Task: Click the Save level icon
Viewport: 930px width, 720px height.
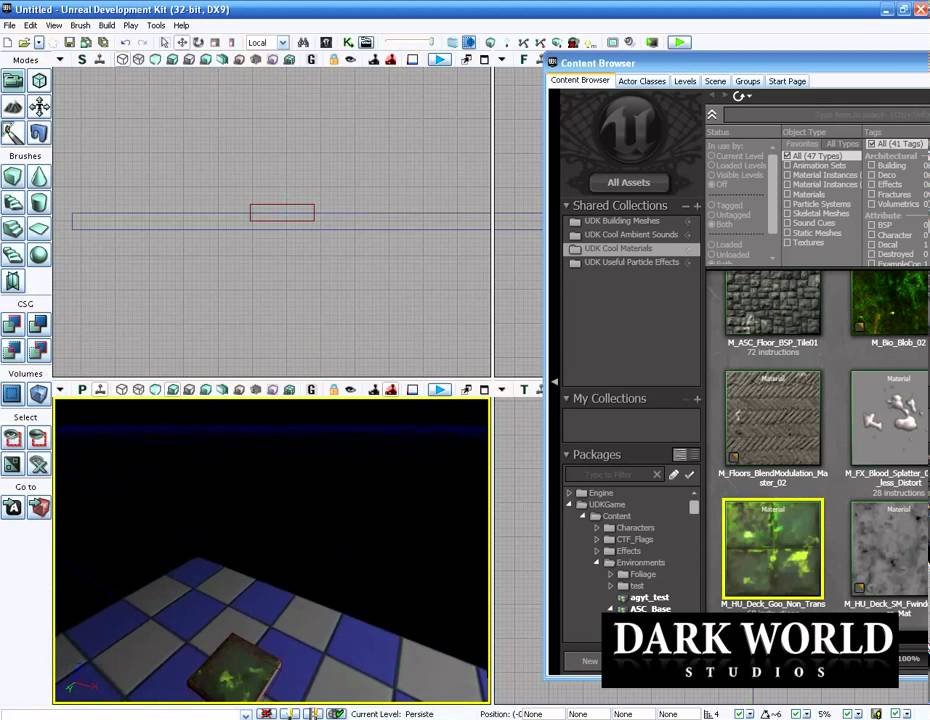Action: point(69,42)
